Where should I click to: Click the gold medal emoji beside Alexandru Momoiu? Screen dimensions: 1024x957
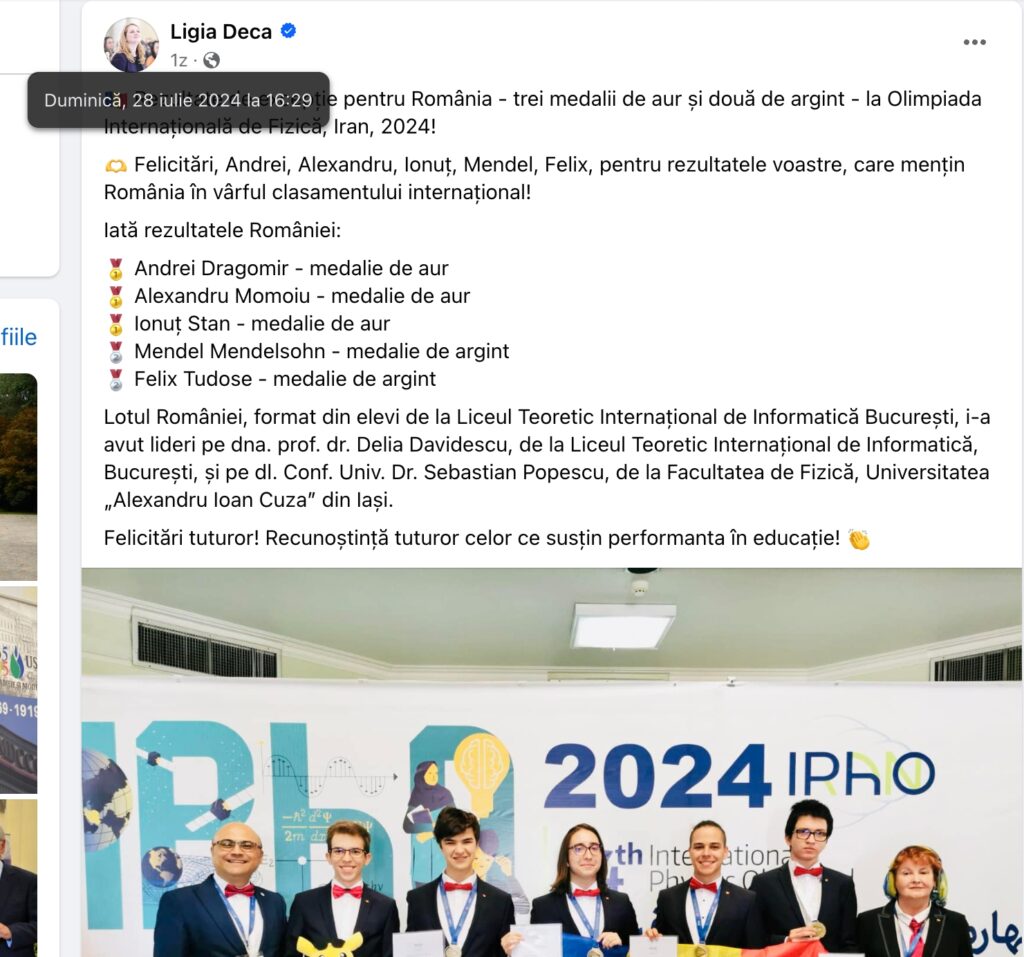pos(116,297)
